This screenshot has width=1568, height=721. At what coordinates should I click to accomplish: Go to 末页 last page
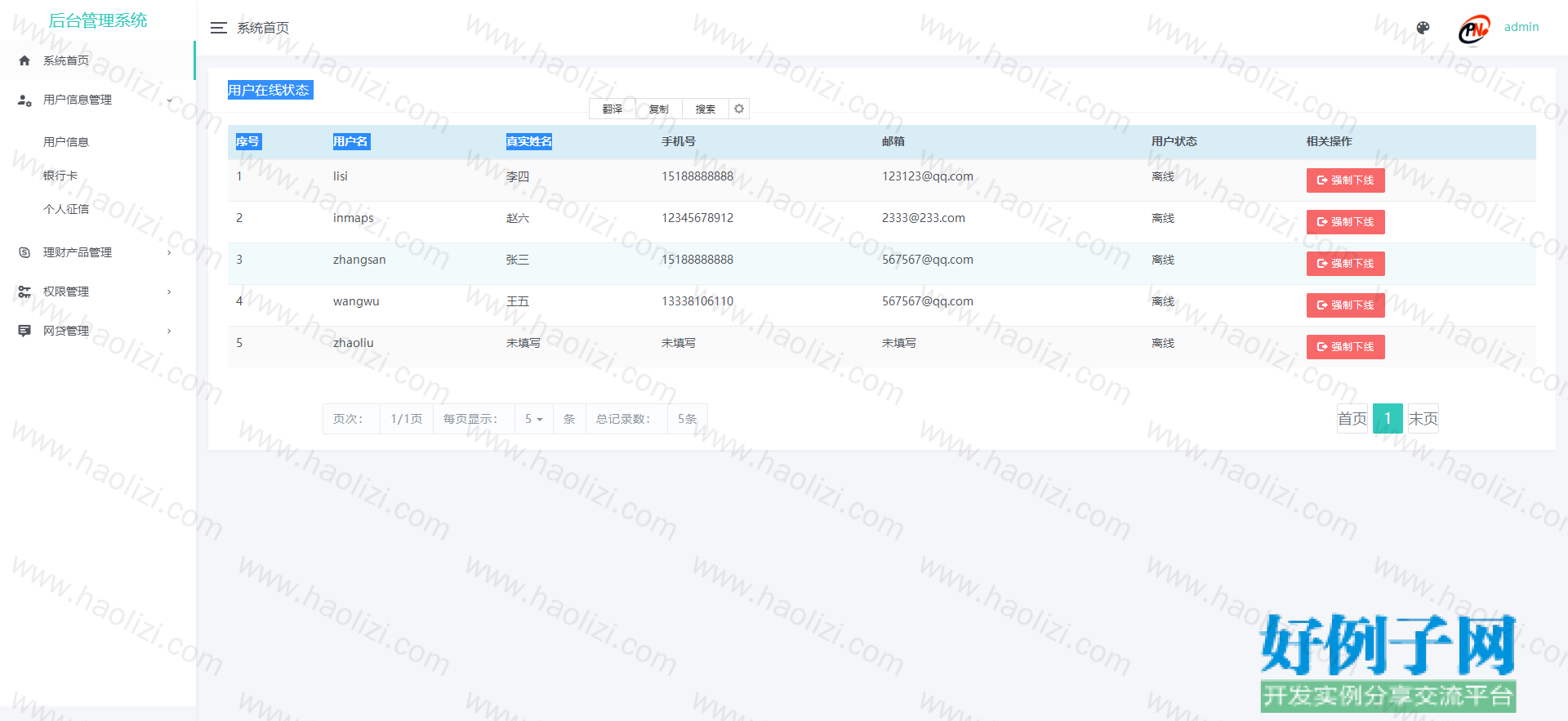[x=1423, y=419]
